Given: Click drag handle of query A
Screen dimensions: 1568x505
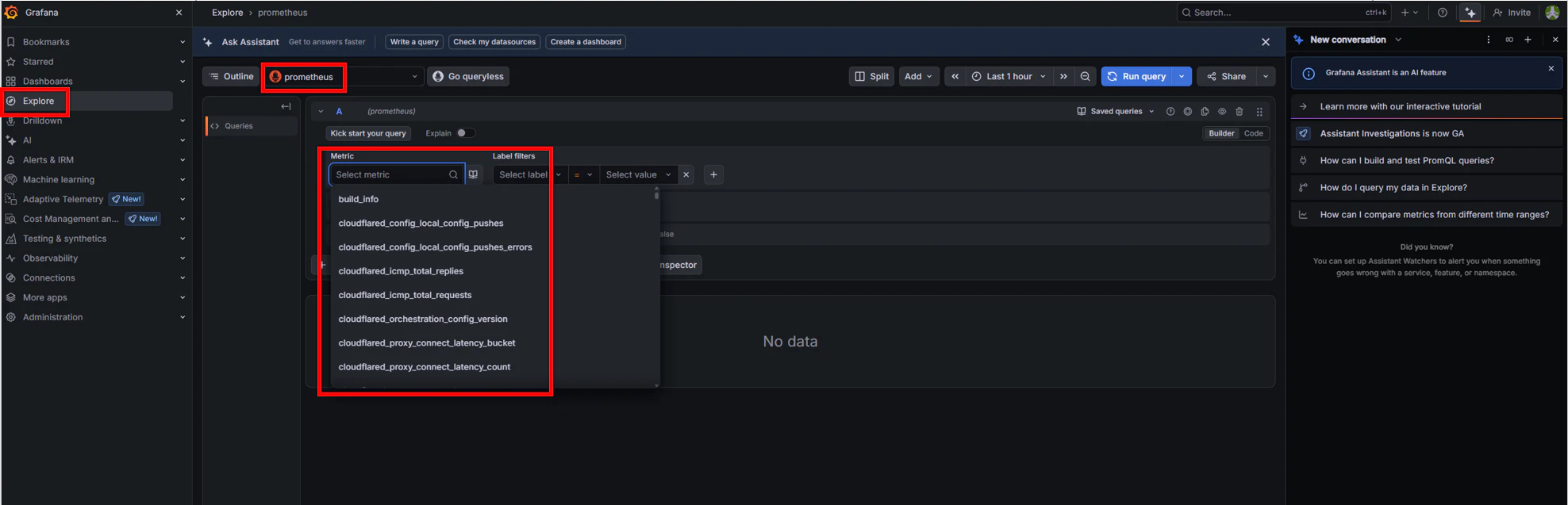Looking at the screenshot, I should [1259, 112].
